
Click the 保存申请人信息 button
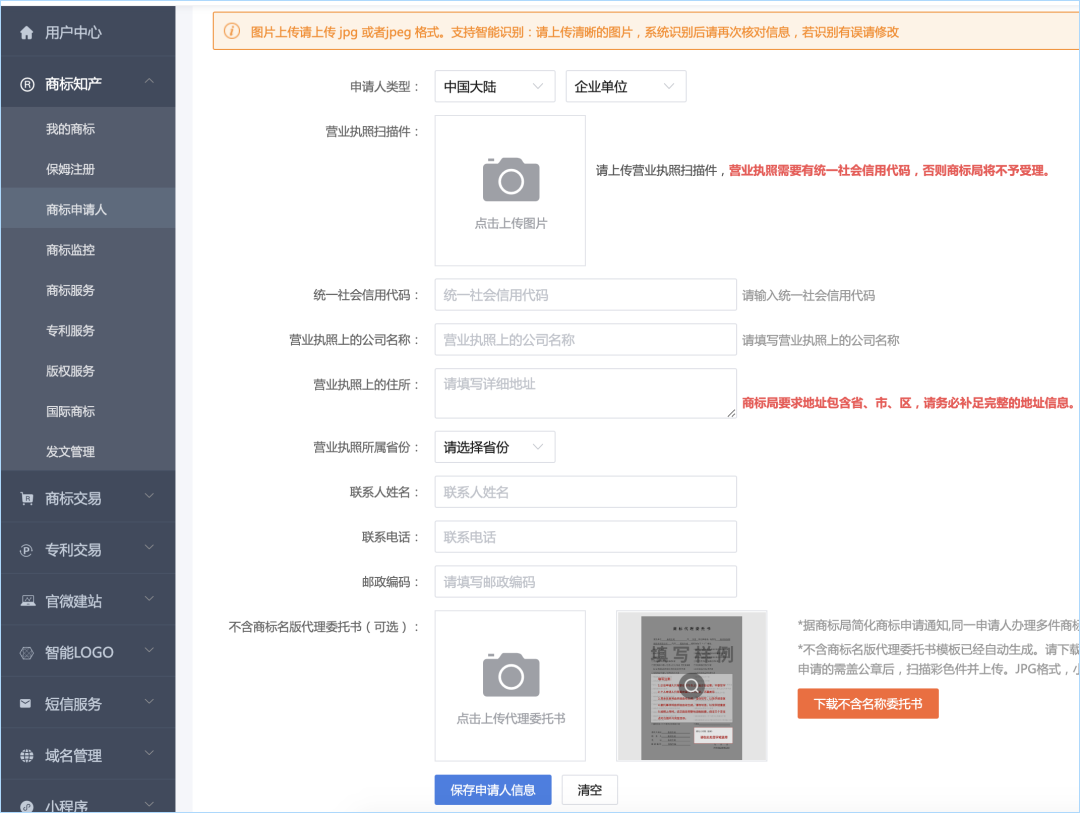[x=492, y=790]
